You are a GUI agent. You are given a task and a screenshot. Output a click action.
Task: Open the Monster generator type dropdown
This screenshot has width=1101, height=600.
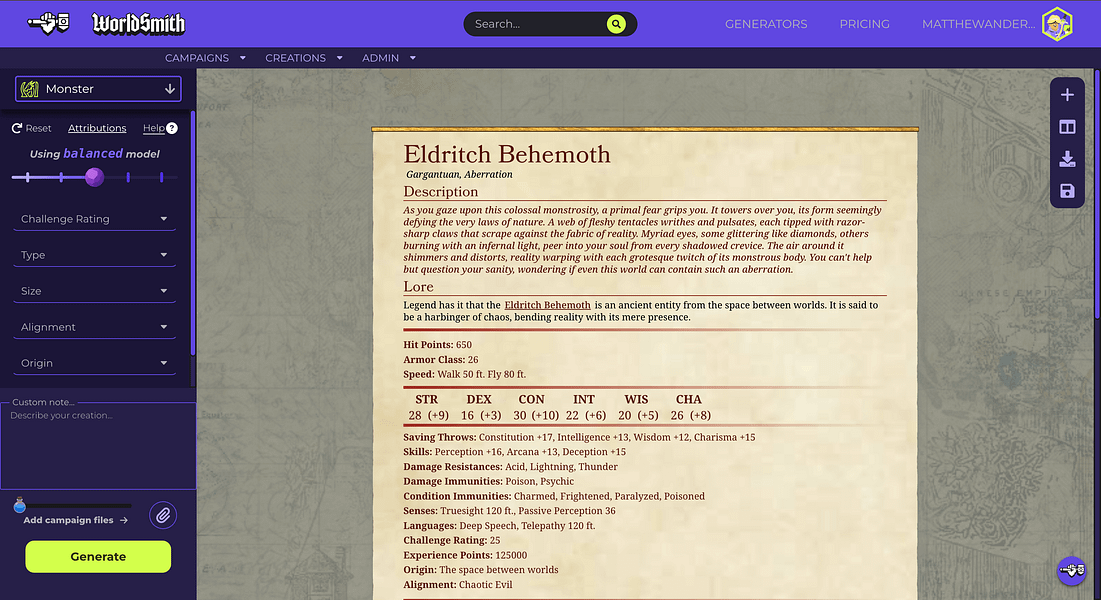click(98, 89)
